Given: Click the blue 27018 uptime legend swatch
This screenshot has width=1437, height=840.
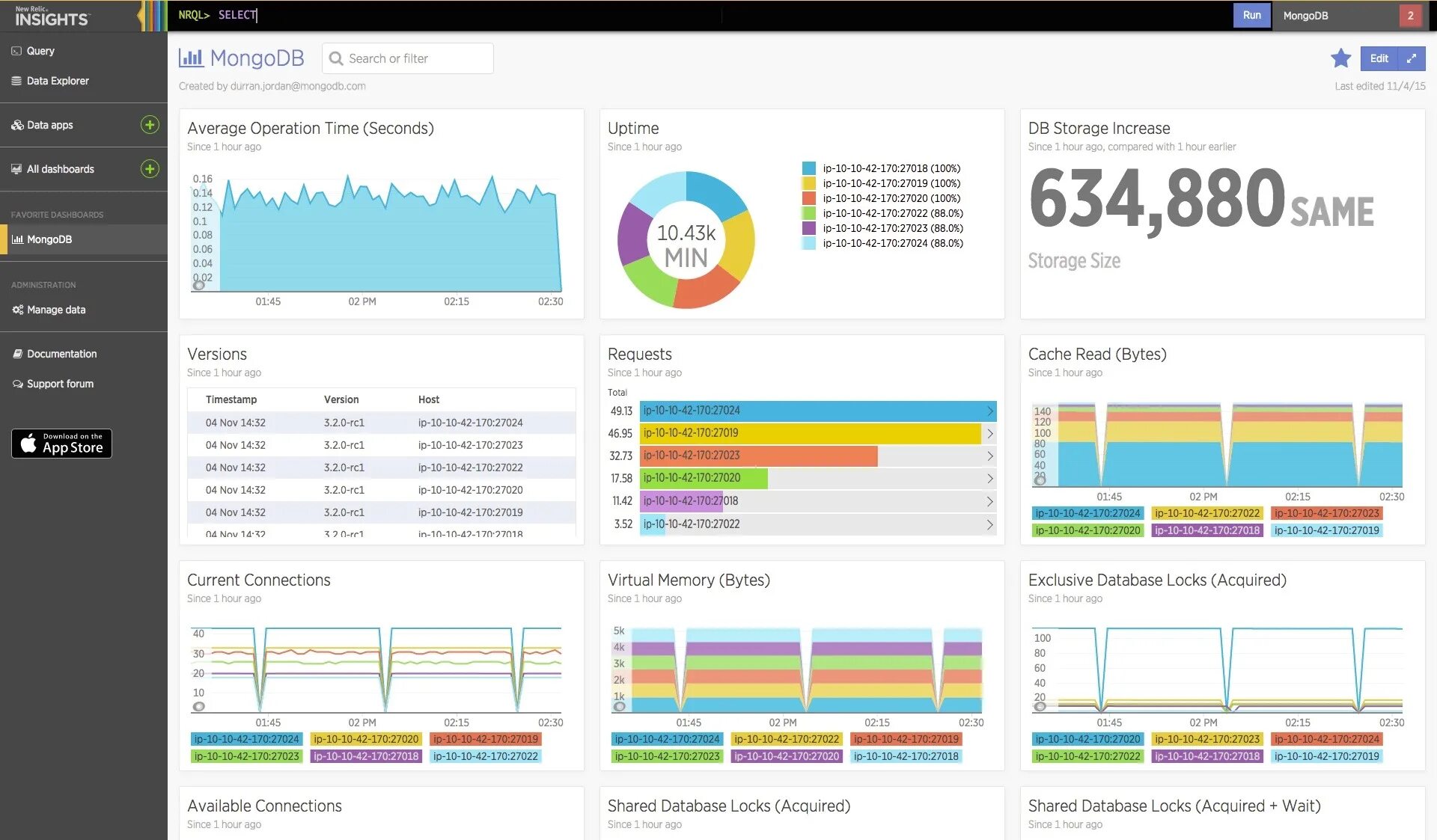Looking at the screenshot, I should click(808, 168).
